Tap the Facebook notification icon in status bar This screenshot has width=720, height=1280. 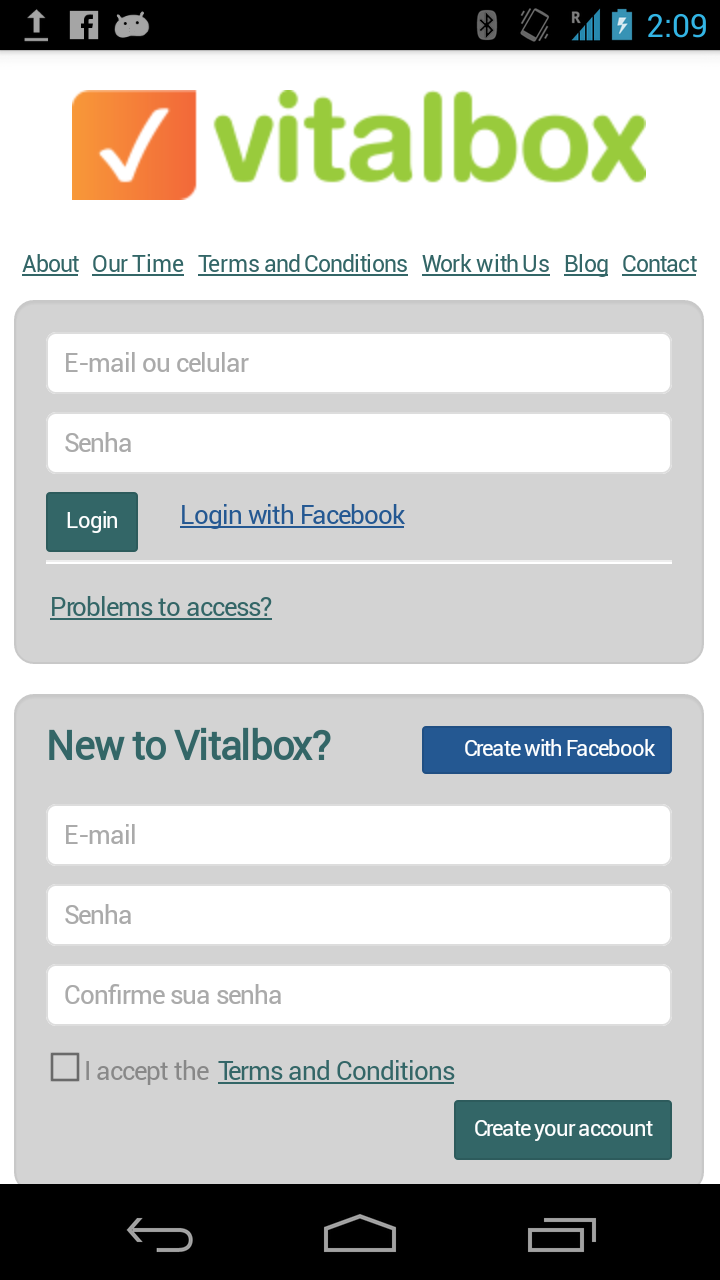pyautogui.click(x=84, y=25)
